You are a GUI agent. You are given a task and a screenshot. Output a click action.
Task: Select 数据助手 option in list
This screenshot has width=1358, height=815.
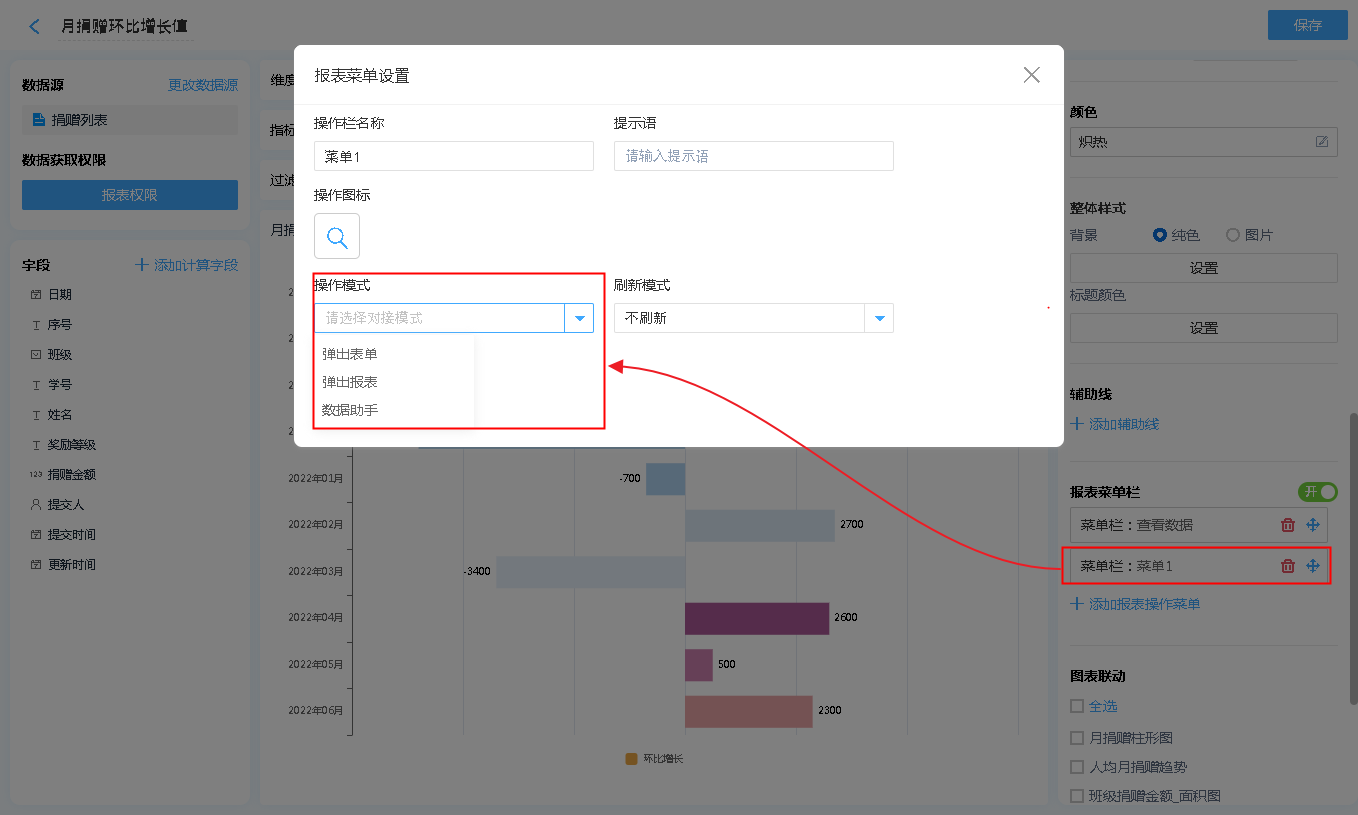point(350,410)
